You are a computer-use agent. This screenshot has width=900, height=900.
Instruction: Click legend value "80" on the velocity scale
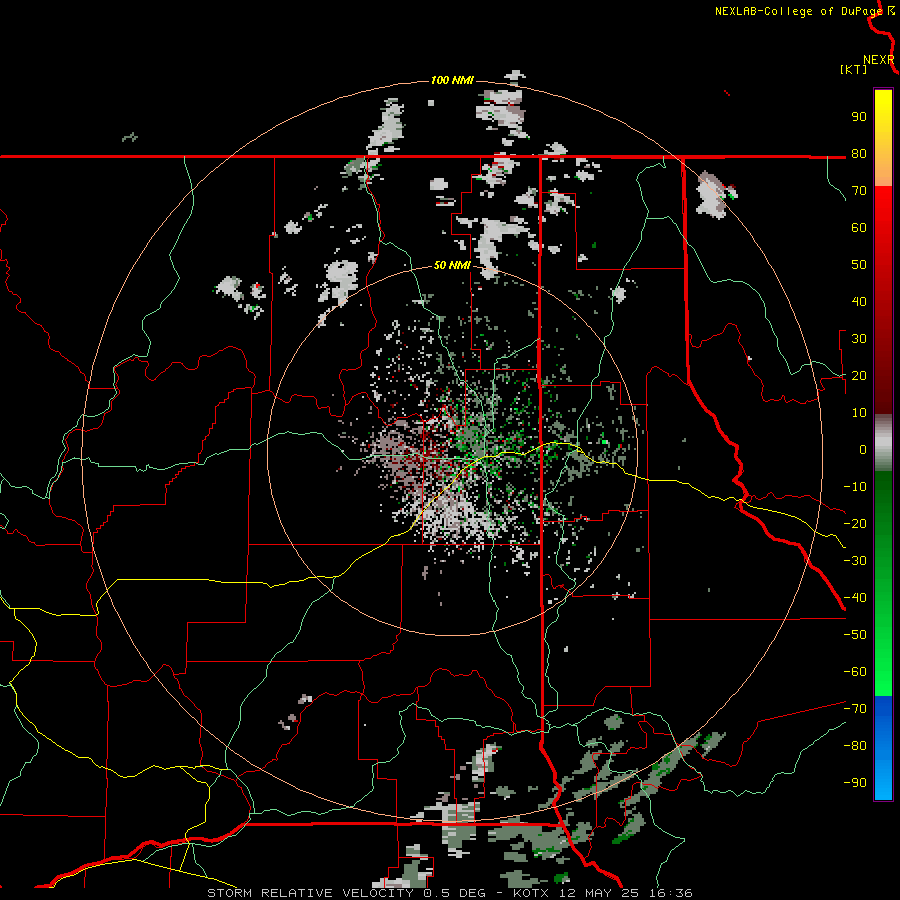pos(859,153)
